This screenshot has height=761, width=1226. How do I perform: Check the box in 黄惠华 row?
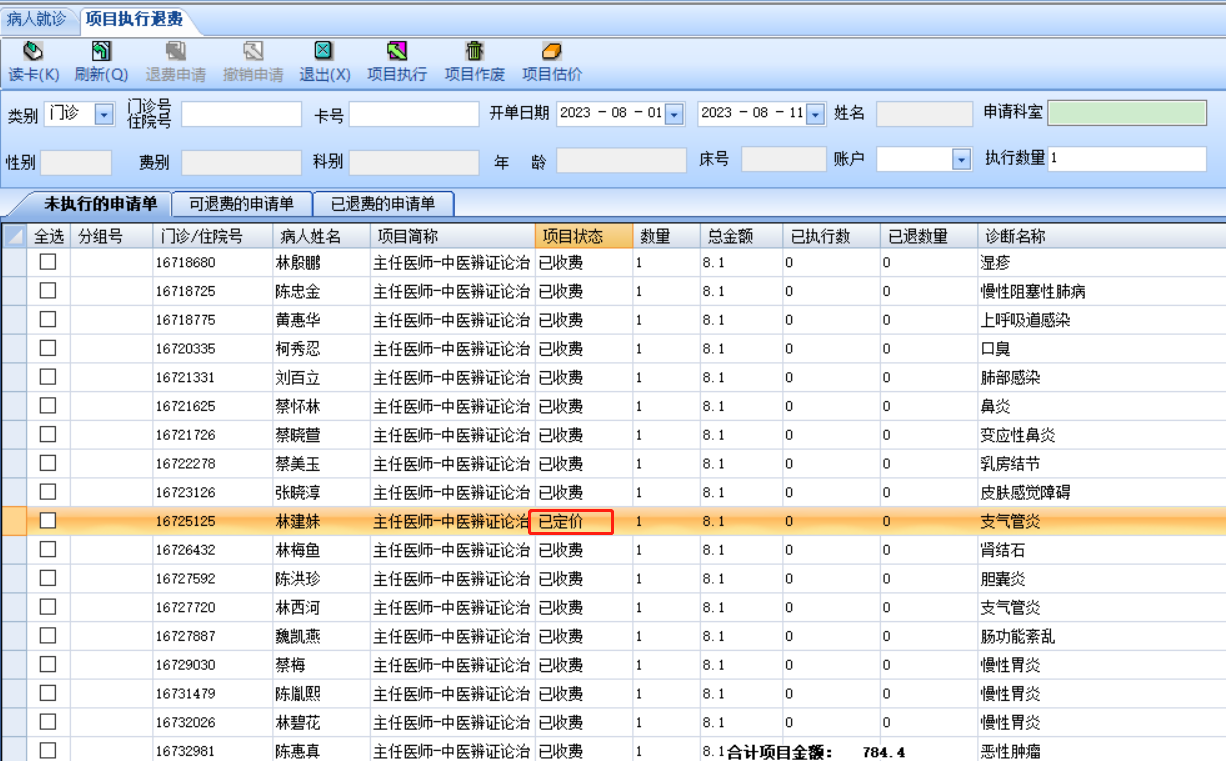click(48, 319)
